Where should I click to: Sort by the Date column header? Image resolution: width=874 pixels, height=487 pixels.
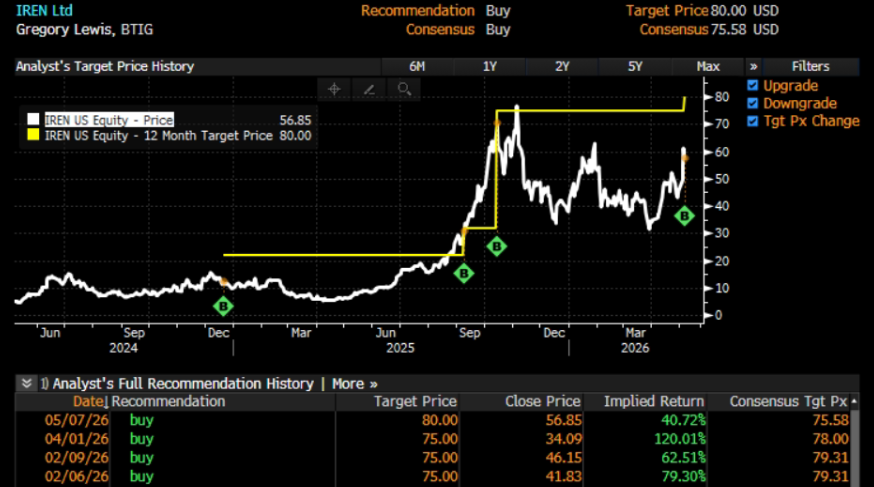(90, 402)
